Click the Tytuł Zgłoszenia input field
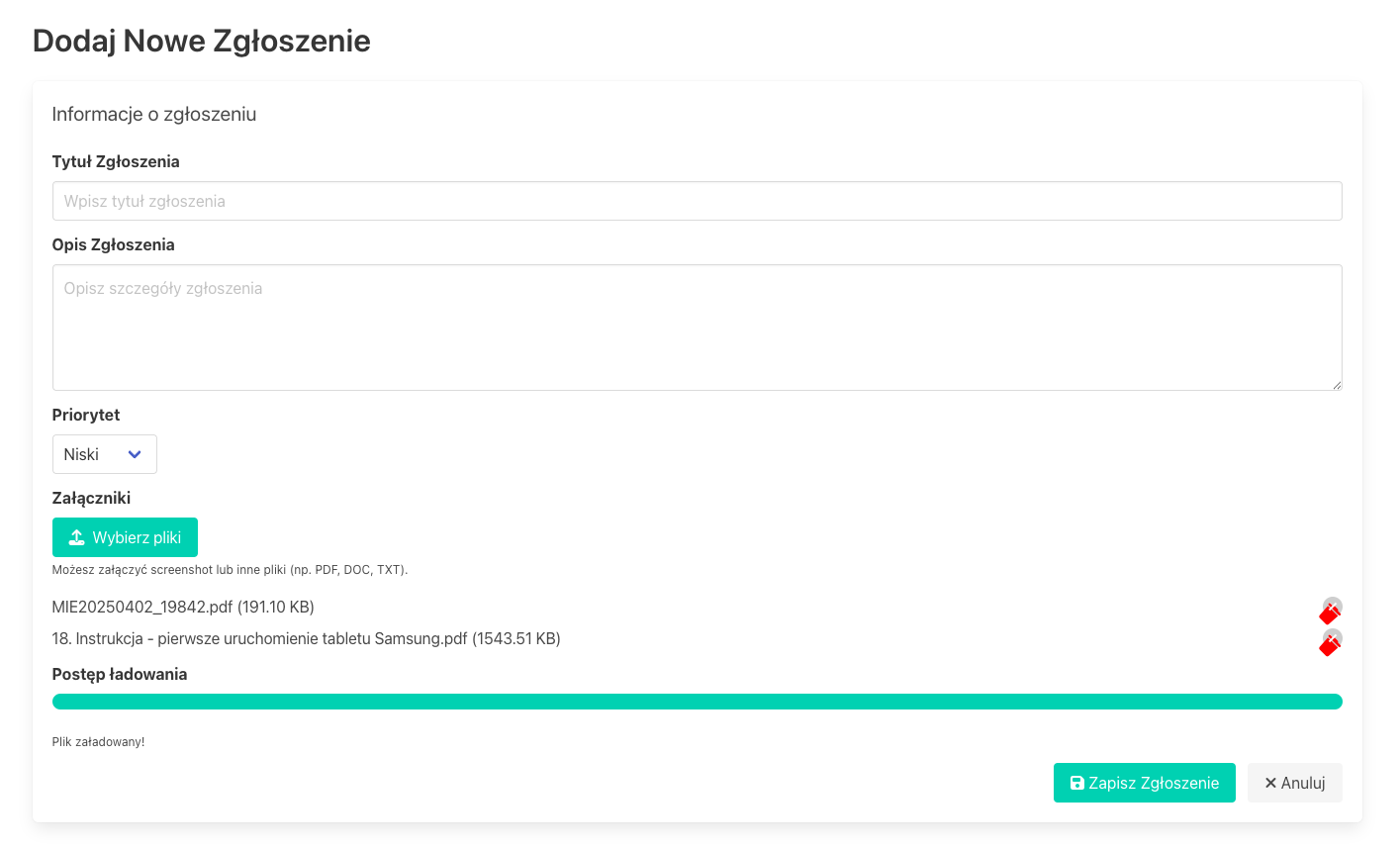Viewport: 1400px width, 851px height. [698, 200]
